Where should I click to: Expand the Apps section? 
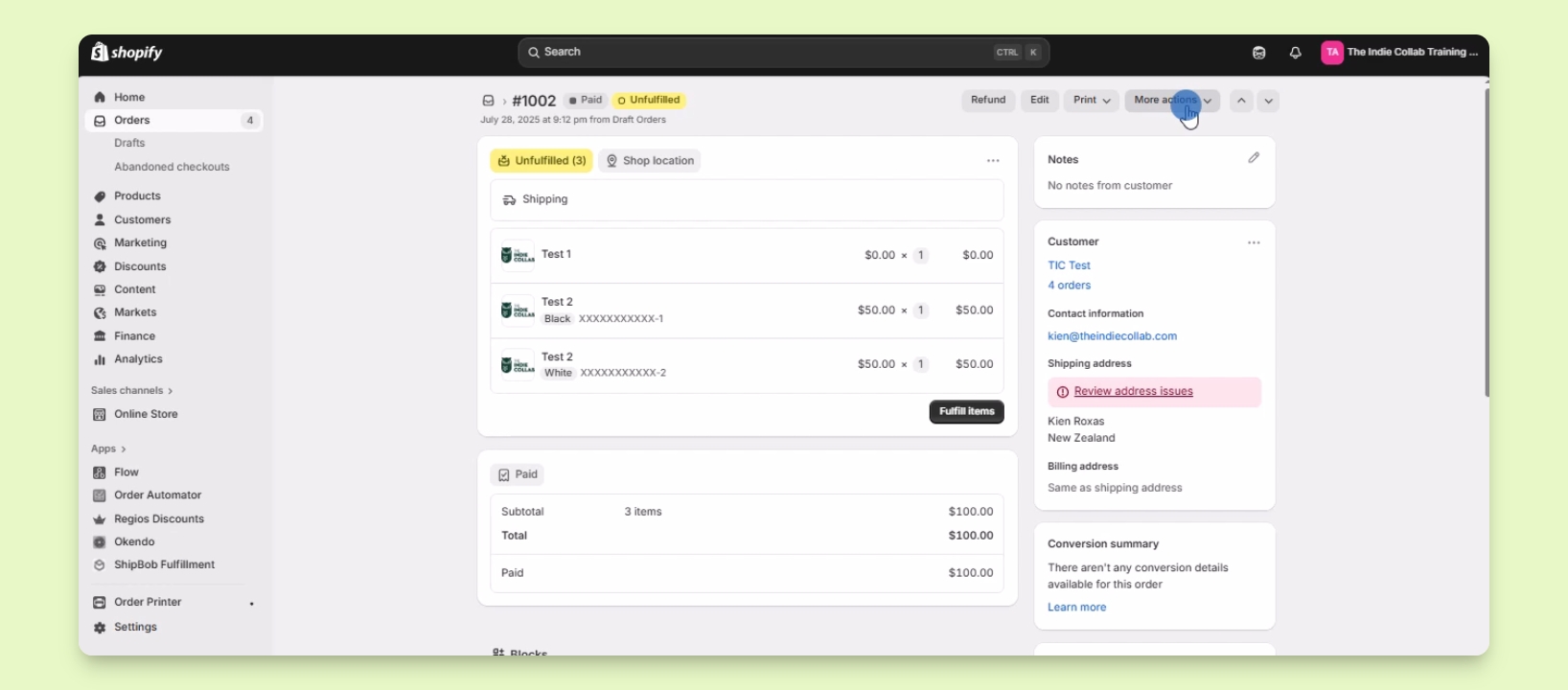coord(108,449)
